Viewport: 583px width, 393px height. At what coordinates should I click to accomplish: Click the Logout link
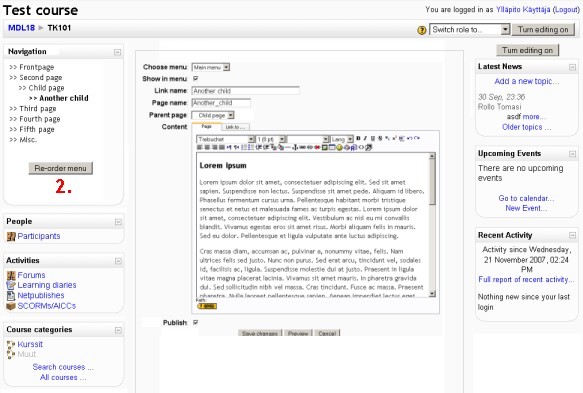point(566,9)
